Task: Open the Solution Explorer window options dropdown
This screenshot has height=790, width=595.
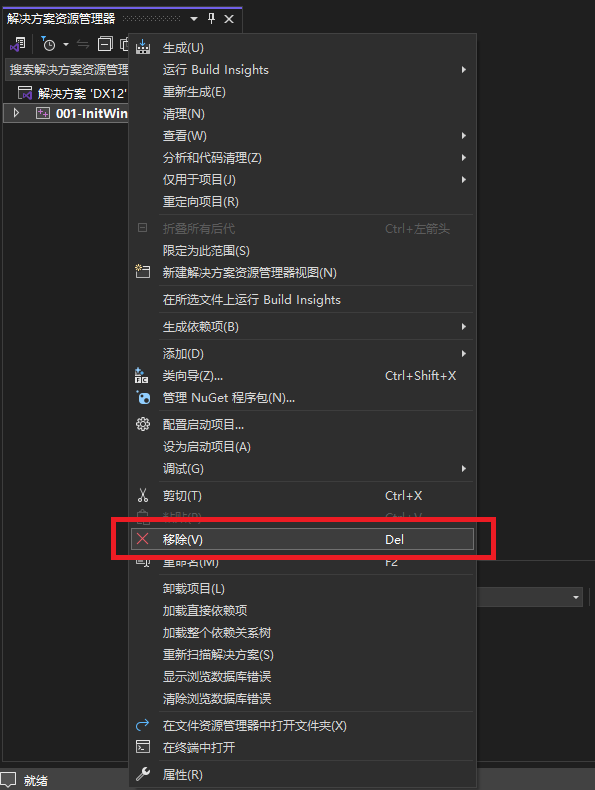Action: (194, 19)
